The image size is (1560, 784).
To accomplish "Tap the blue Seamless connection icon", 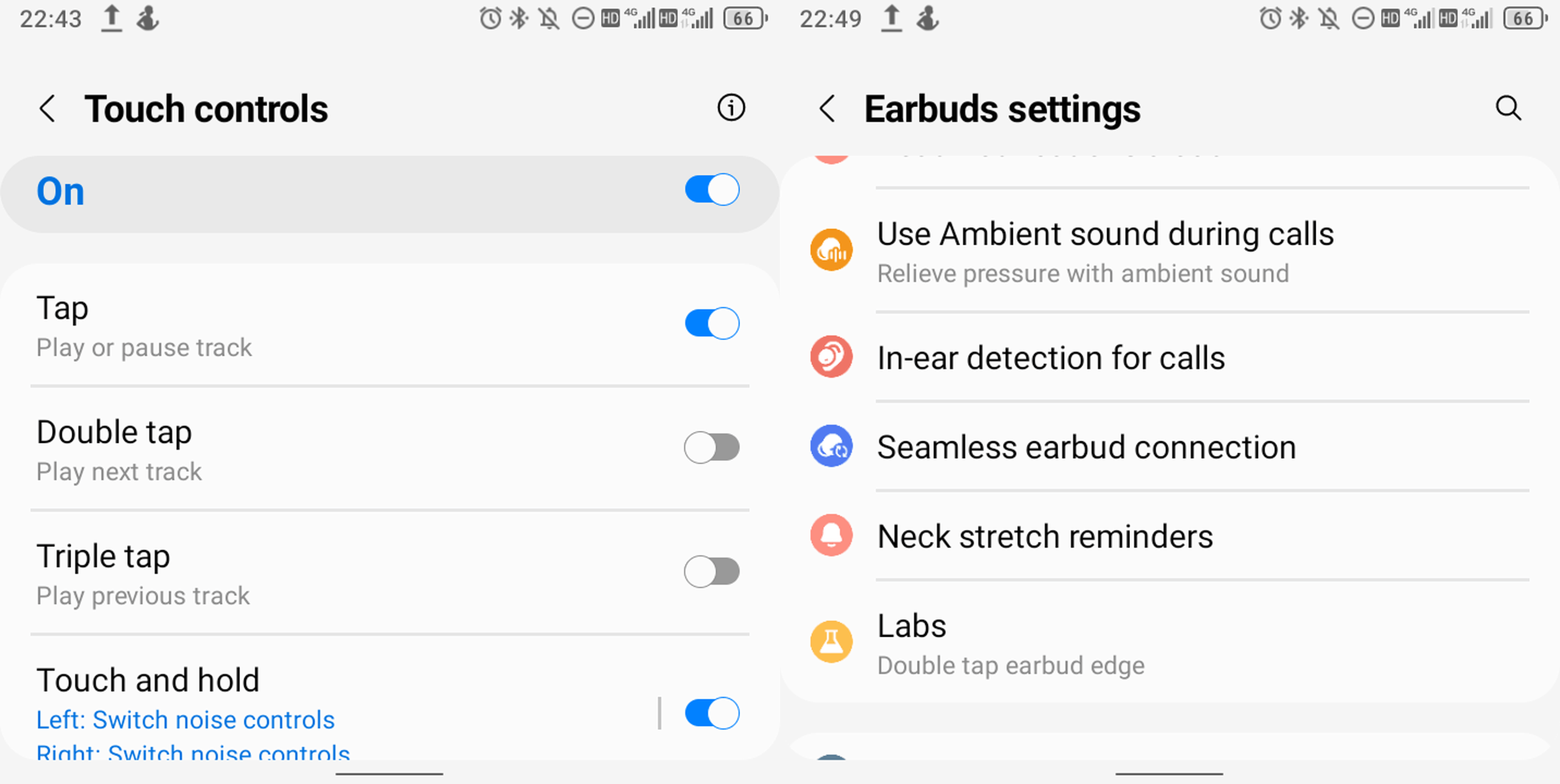I will pyautogui.click(x=831, y=446).
